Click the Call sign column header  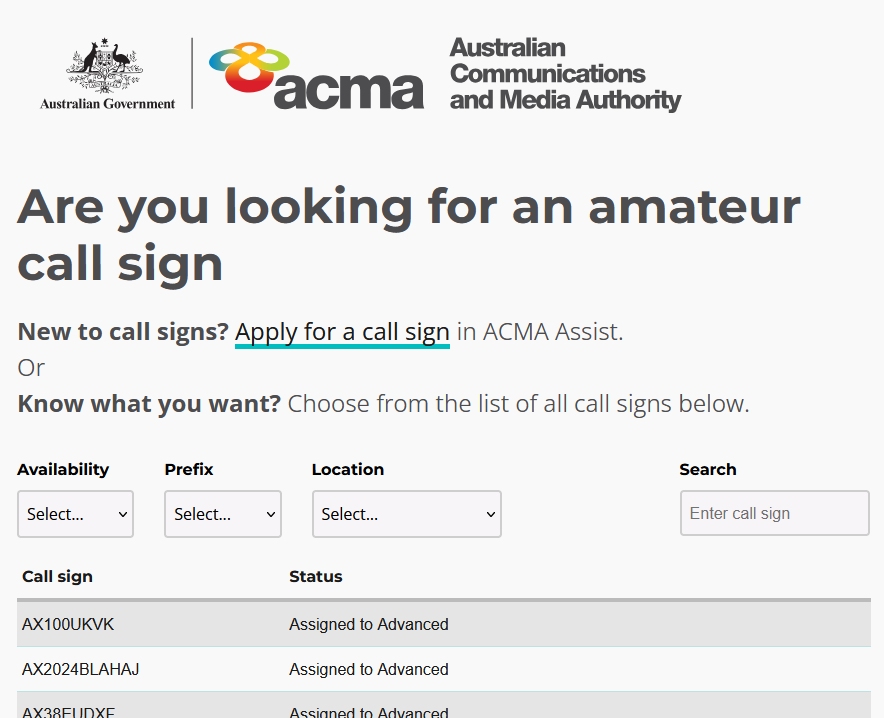coord(57,576)
